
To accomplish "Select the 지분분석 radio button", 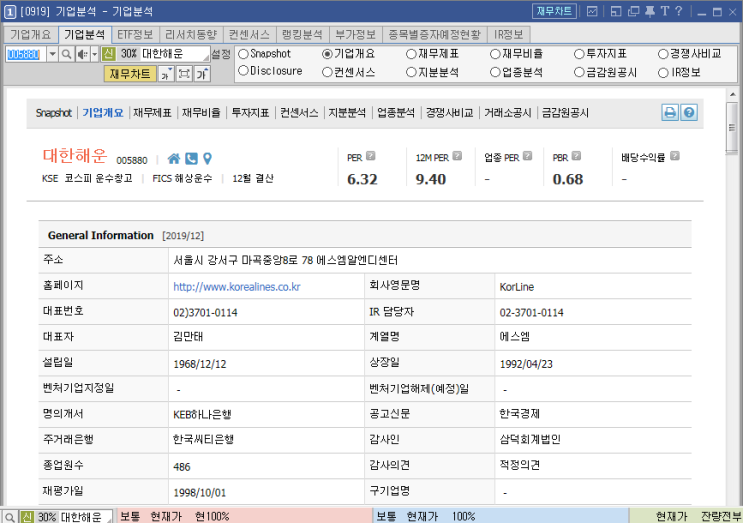I will click(x=411, y=72).
